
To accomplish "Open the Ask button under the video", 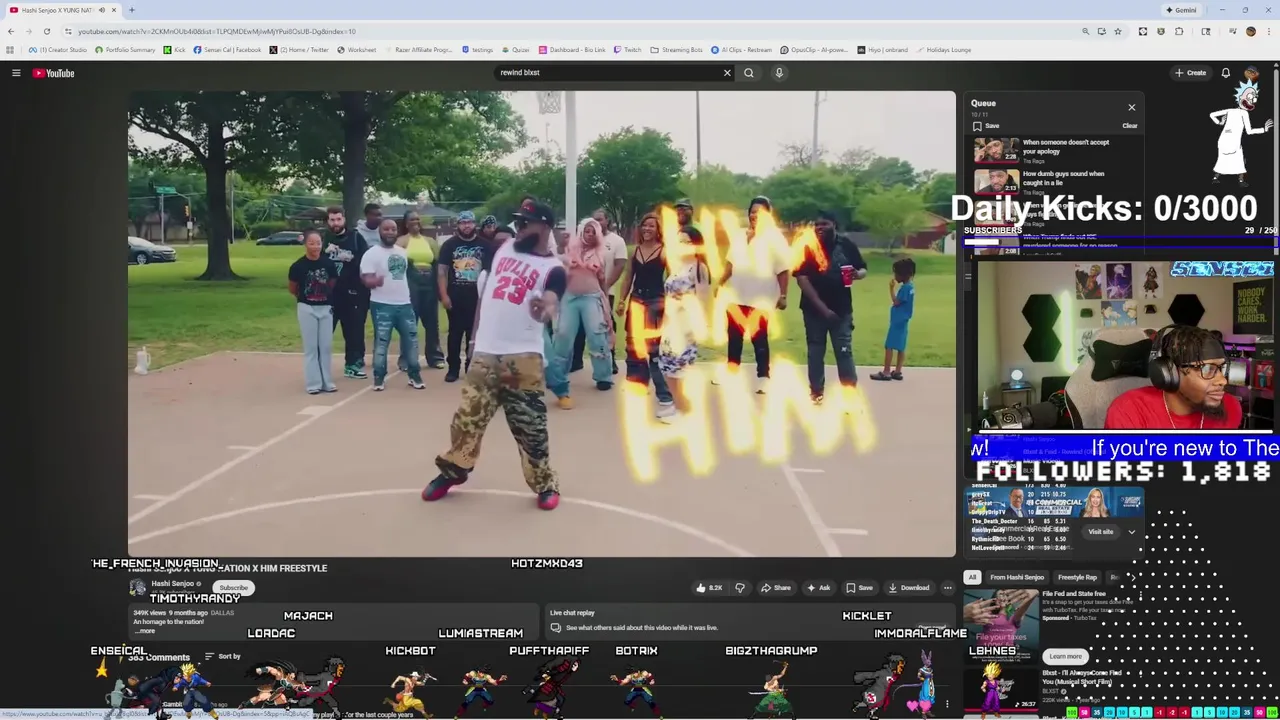I will coord(819,588).
